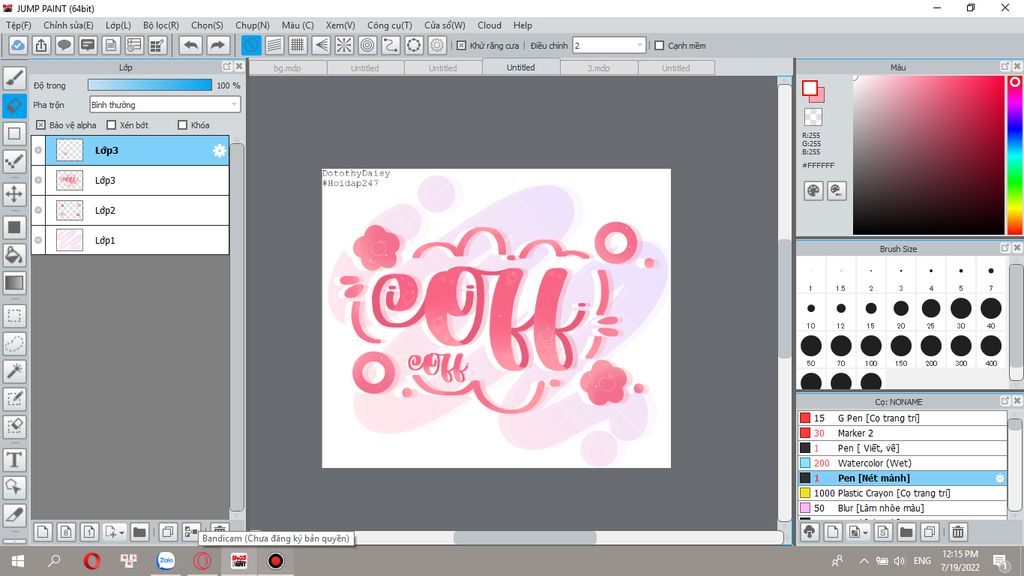This screenshot has height=576, width=1024.
Task: Enable Khóa layer lock checkbox
Action: click(183, 125)
